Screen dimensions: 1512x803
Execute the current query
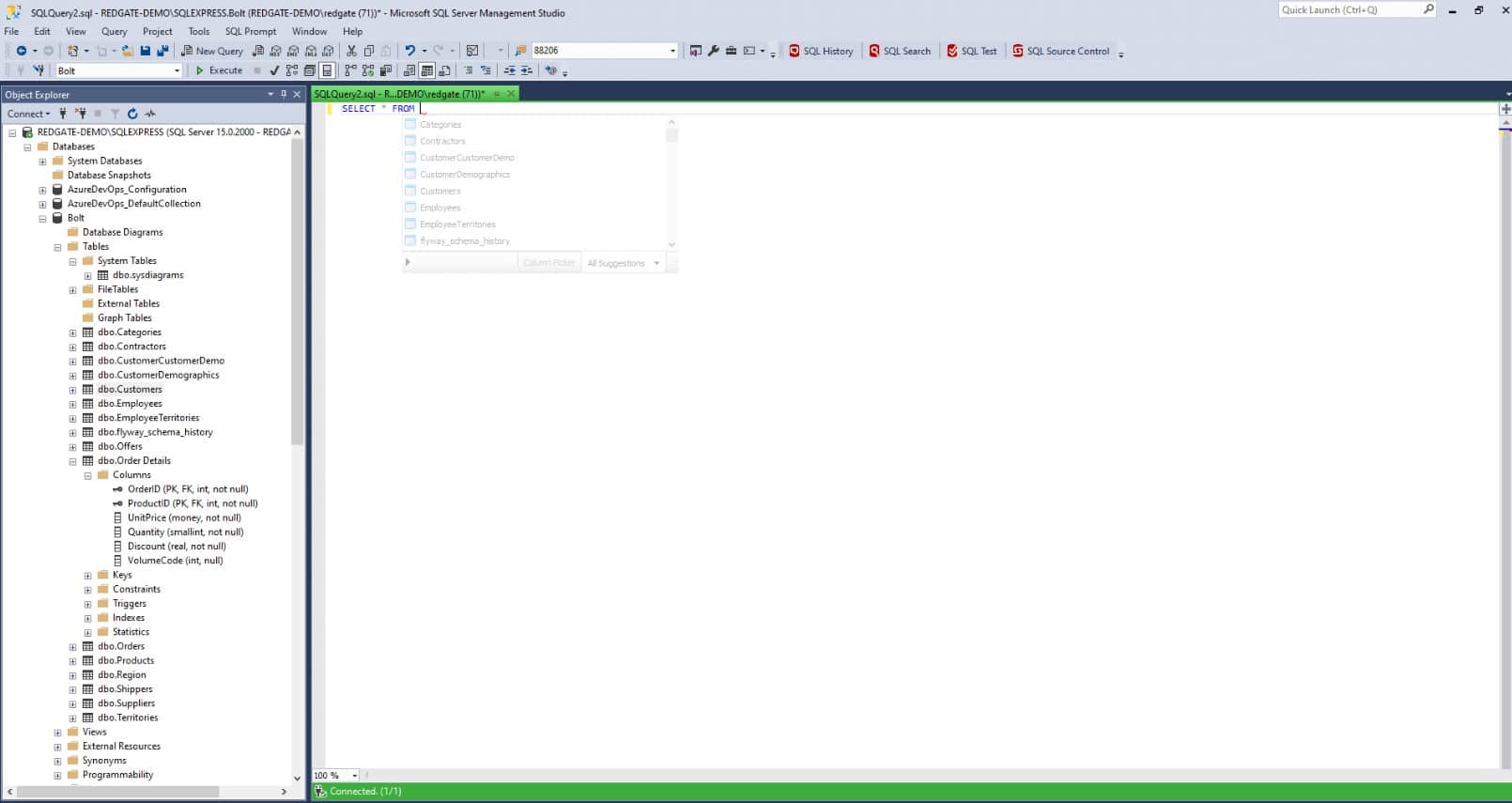pyautogui.click(x=219, y=70)
